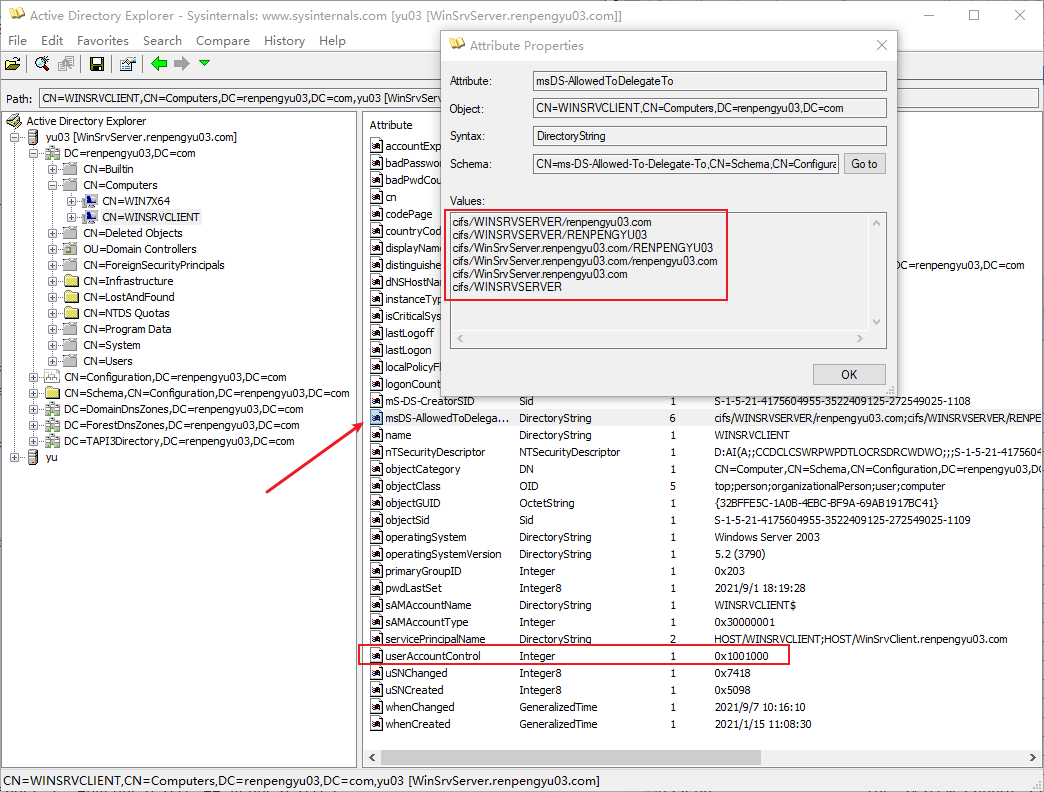Viewport: 1044px width, 792px height.
Task: Click the nTSecurityDescriptor attribute icon
Action: tap(376, 452)
